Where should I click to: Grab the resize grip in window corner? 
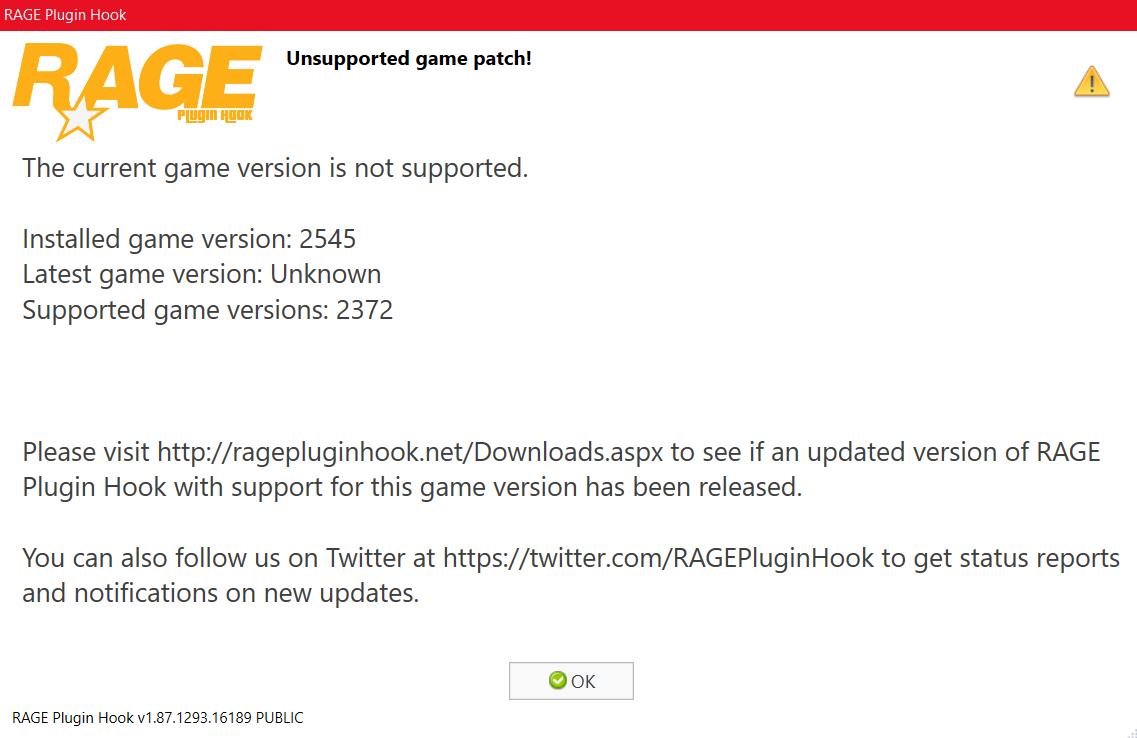pos(1131,733)
